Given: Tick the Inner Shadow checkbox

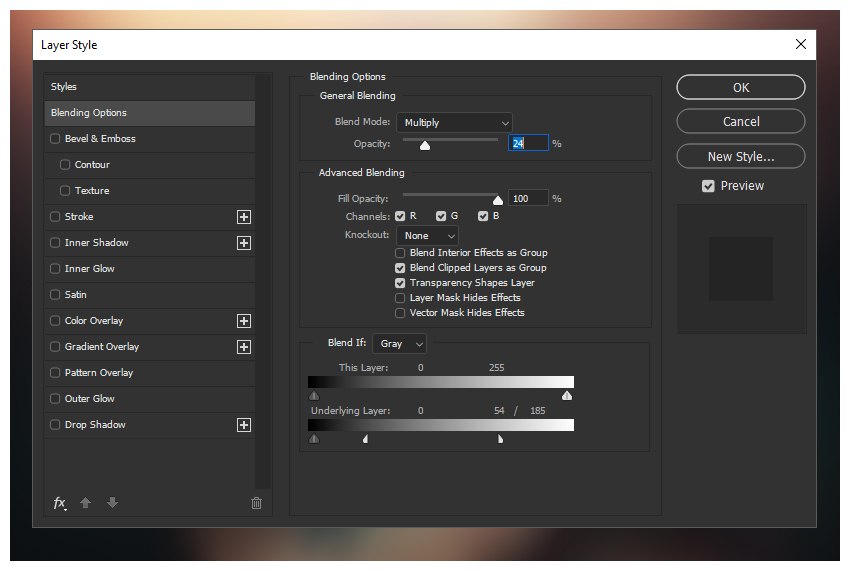Looking at the screenshot, I should [55, 242].
